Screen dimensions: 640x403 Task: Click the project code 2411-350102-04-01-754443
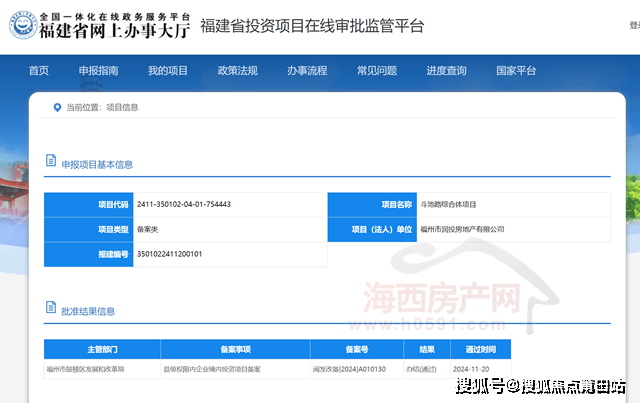[184, 204]
